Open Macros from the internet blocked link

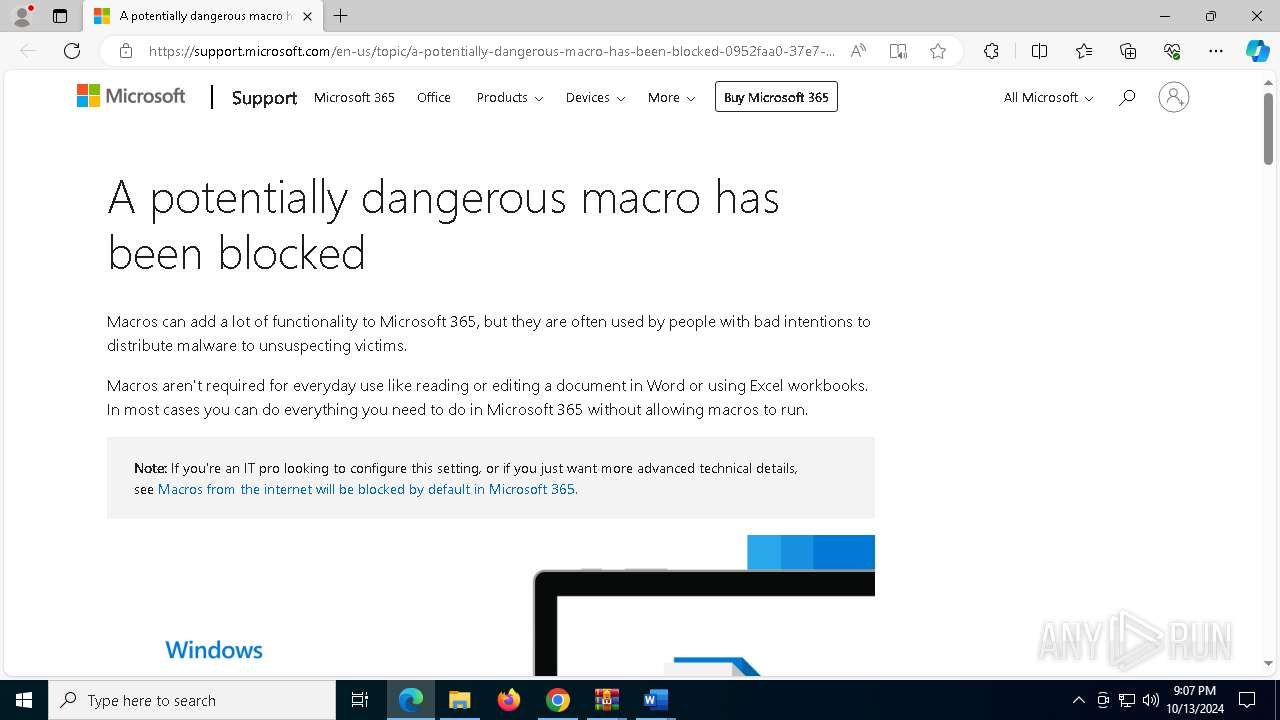click(x=366, y=489)
